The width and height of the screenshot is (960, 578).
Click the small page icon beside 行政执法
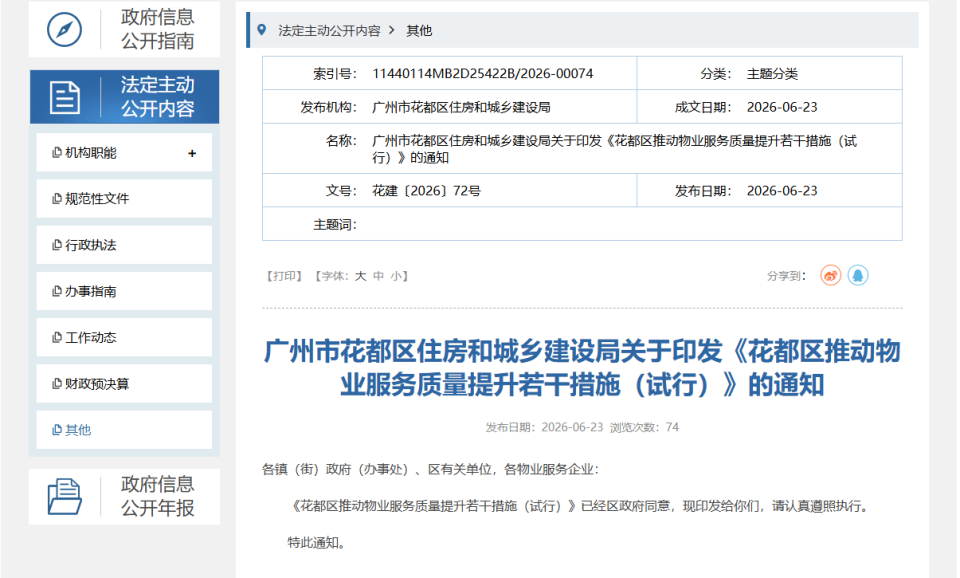click(57, 245)
